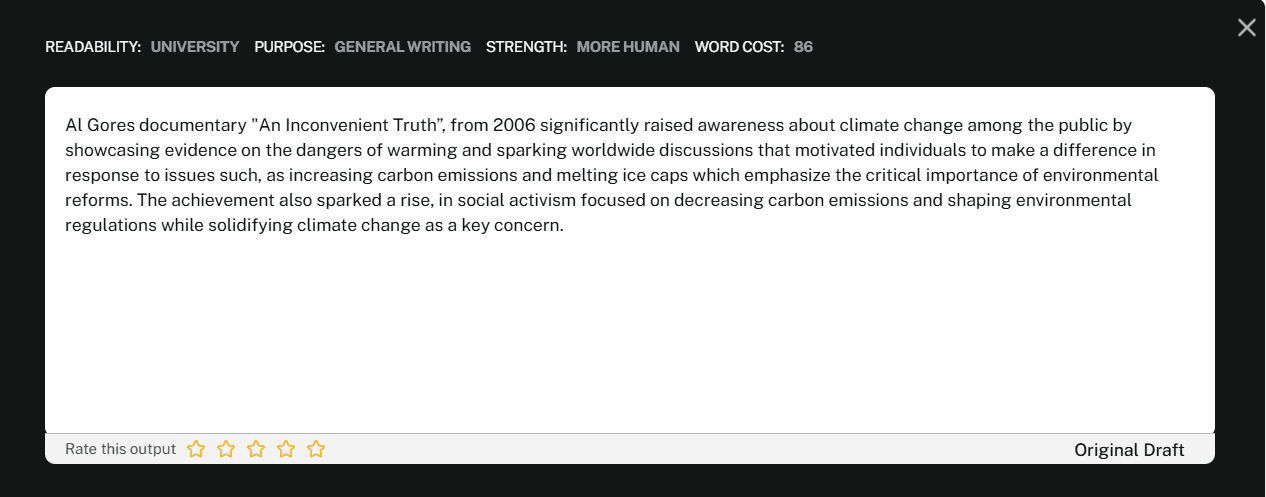Give the output a two-star rating
The image size is (1266, 497).
point(226,450)
